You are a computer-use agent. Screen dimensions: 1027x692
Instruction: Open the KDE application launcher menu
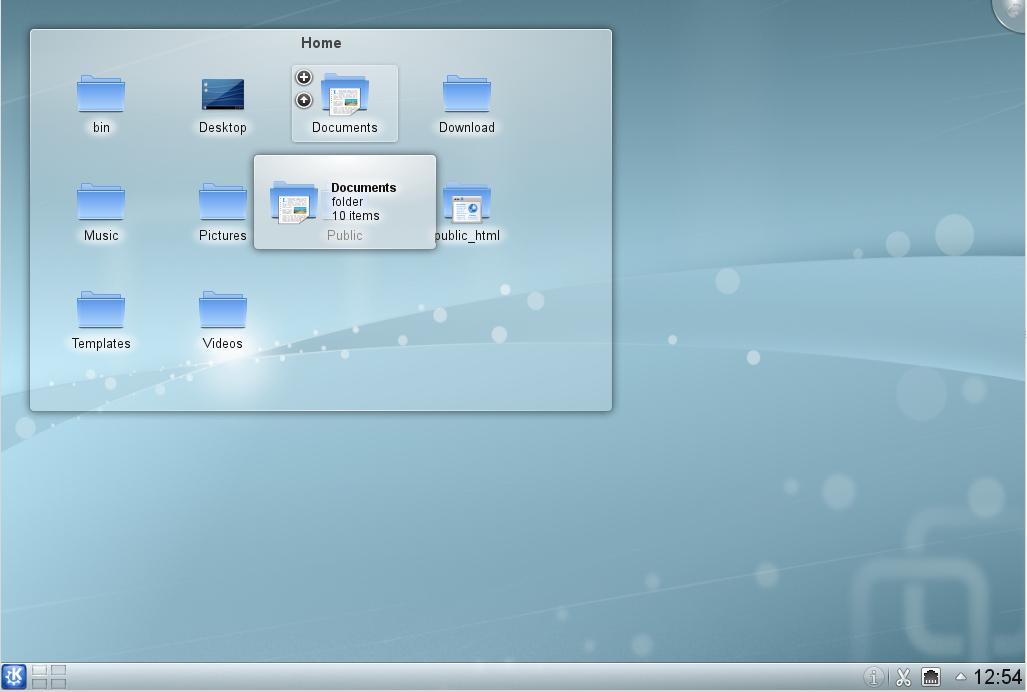(14, 677)
